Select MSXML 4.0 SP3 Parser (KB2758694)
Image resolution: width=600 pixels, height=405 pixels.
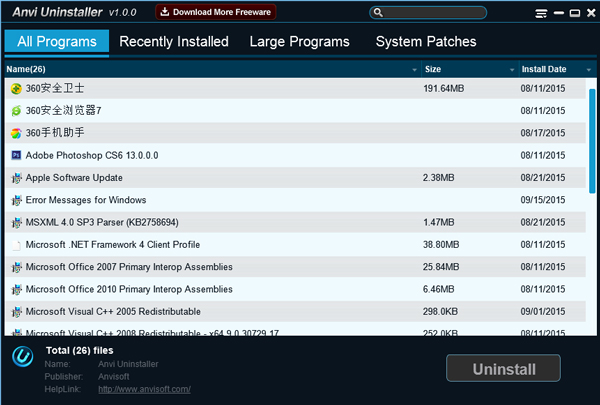click(x=102, y=222)
